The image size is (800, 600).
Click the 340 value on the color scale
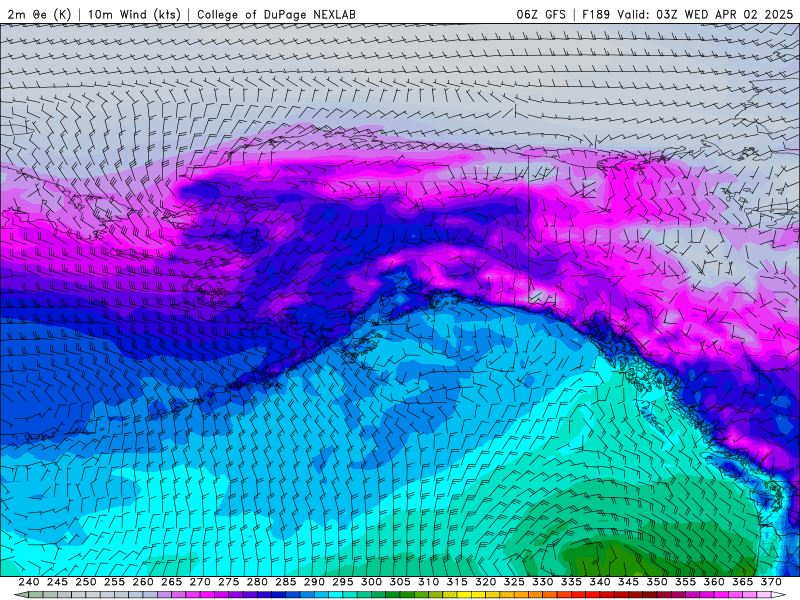coord(600,582)
